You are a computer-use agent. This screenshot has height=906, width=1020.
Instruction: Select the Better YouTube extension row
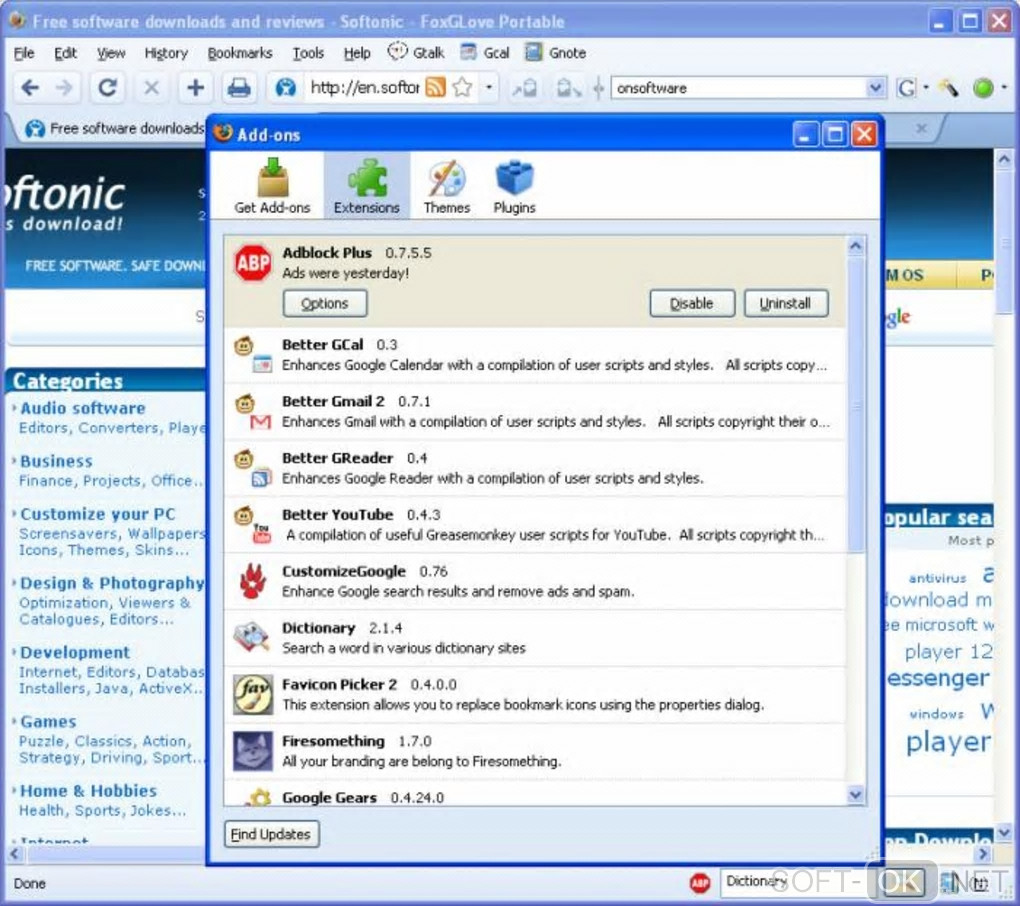[535, 525]
